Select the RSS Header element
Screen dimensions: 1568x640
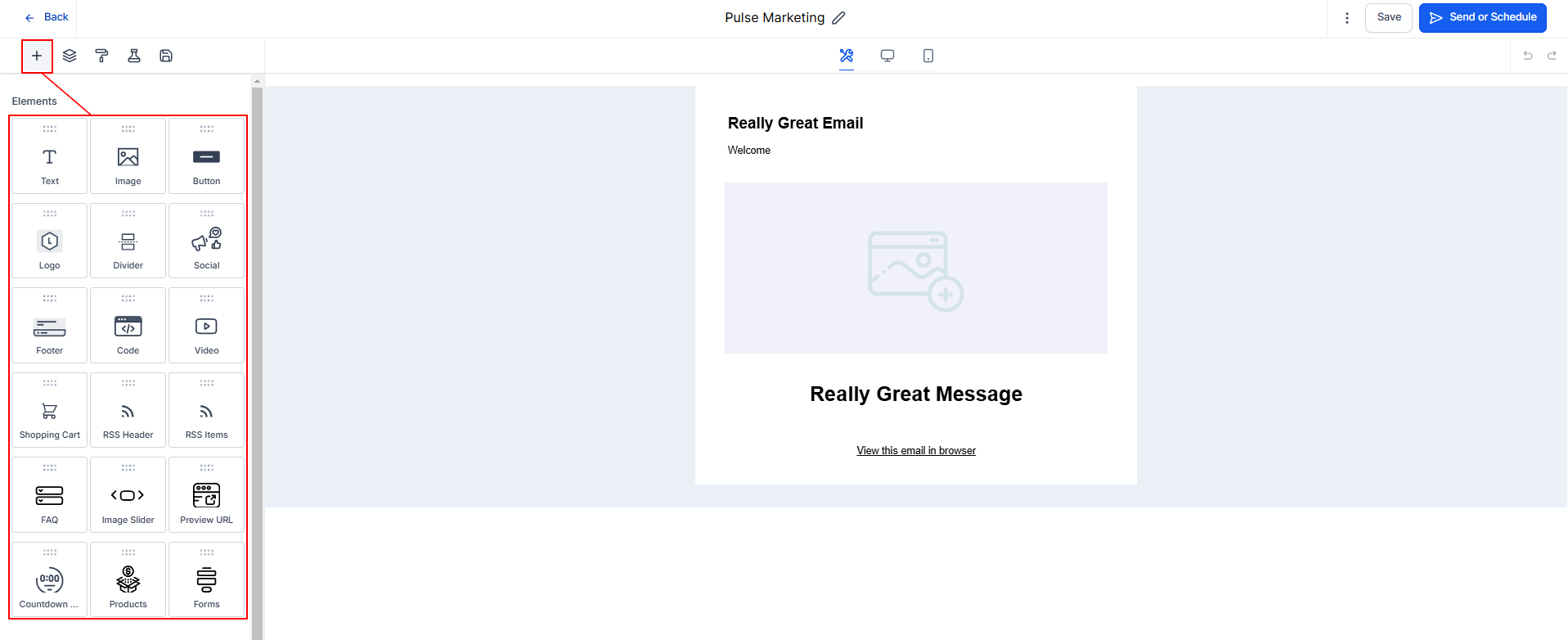[x=128, y=410]
